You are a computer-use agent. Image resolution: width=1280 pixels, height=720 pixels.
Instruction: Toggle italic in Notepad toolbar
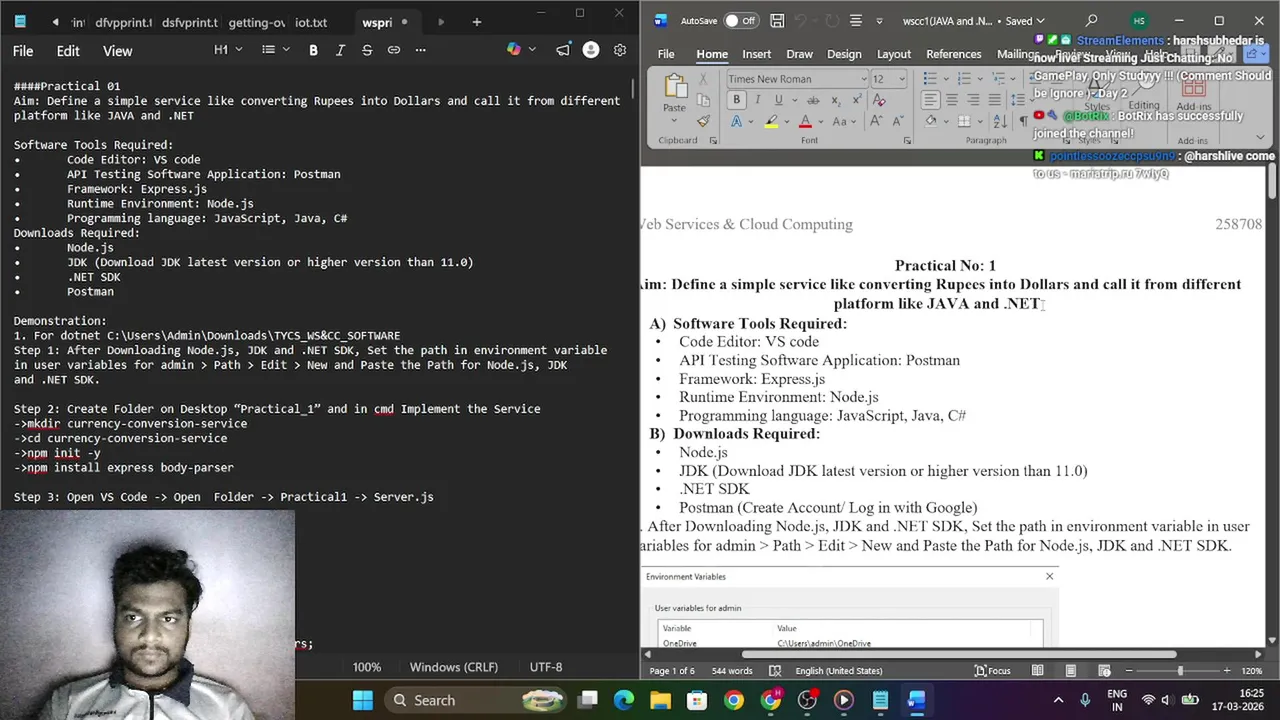coord(340,50)
